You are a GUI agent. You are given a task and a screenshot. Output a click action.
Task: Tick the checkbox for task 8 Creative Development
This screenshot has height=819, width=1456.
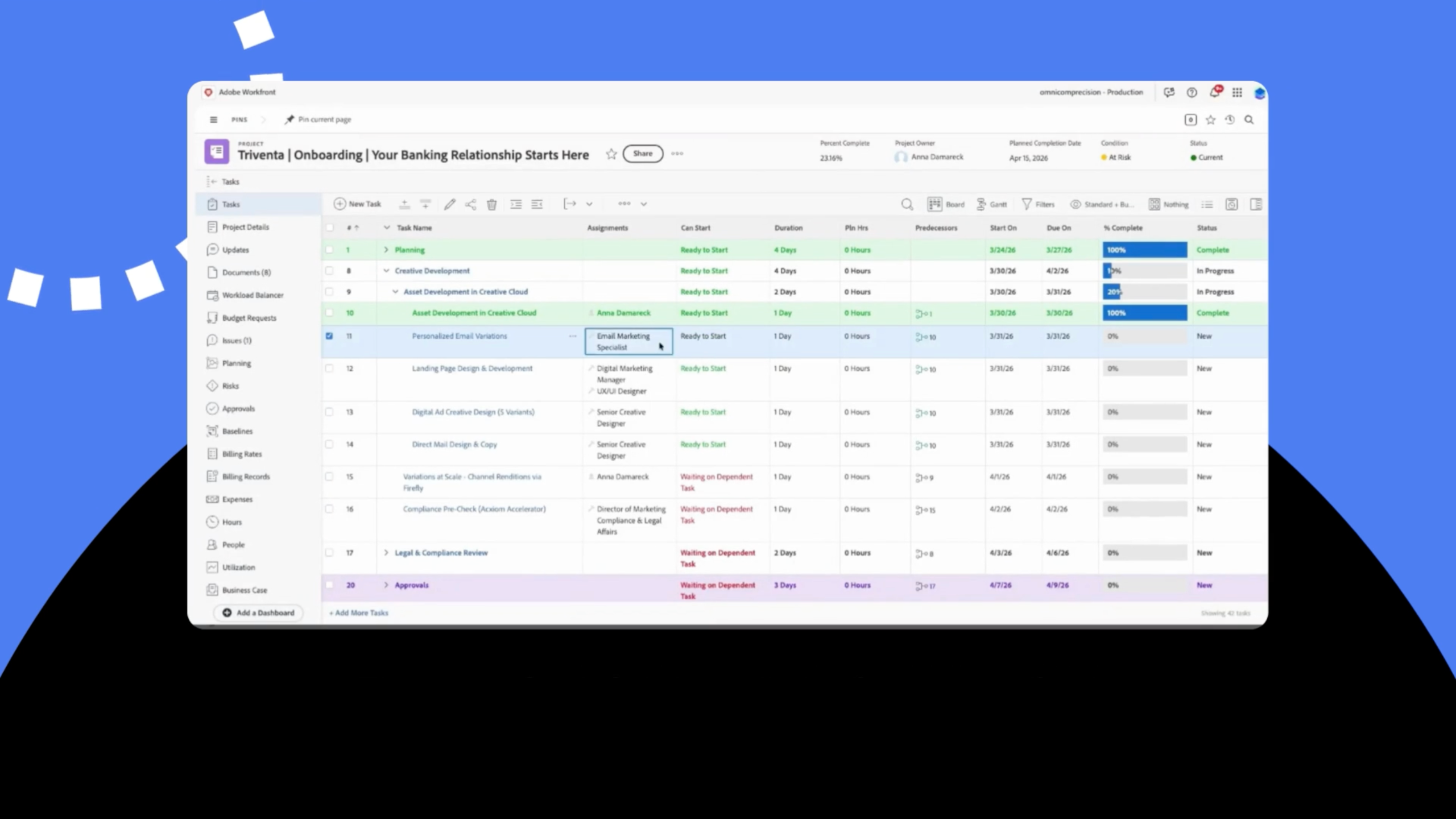(329, 271)
